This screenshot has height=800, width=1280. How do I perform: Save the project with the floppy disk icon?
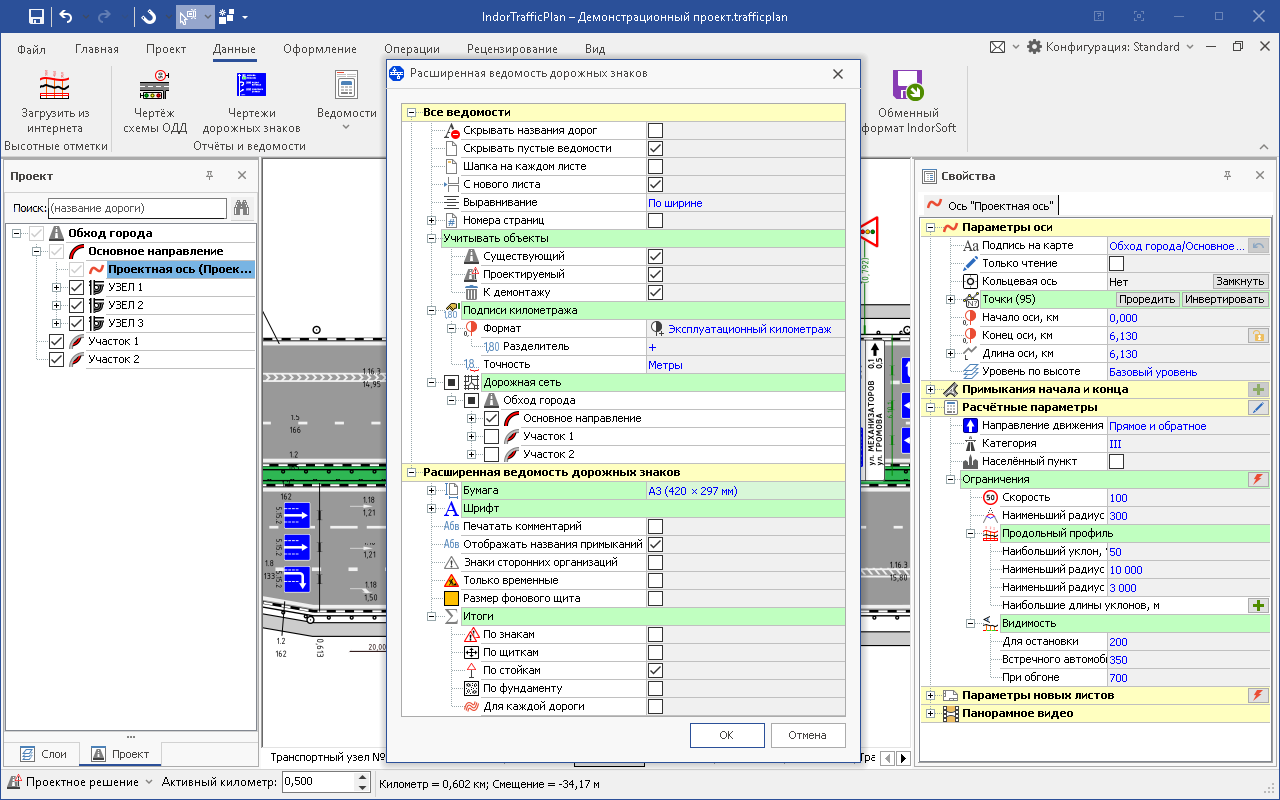pyautogui.click(x=36, y=16)
